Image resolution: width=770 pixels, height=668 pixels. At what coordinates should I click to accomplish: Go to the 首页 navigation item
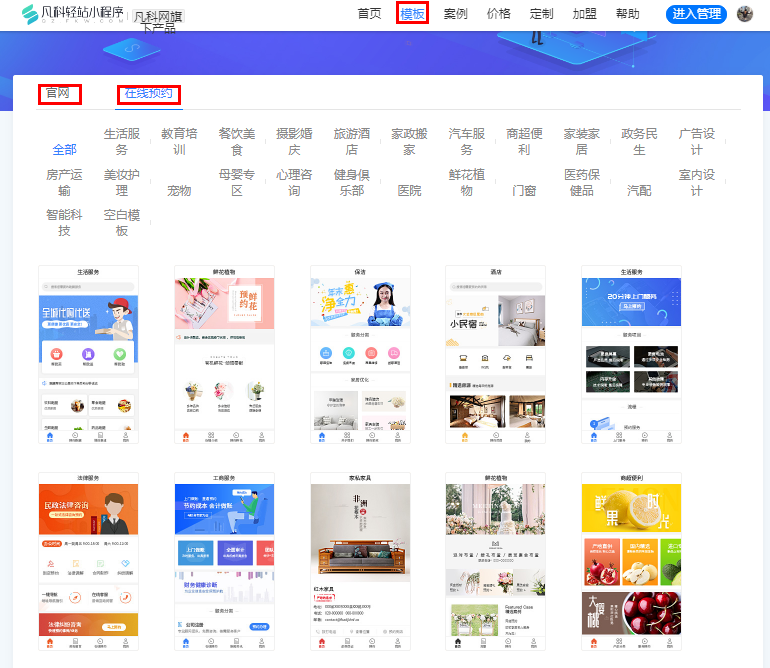369,14
